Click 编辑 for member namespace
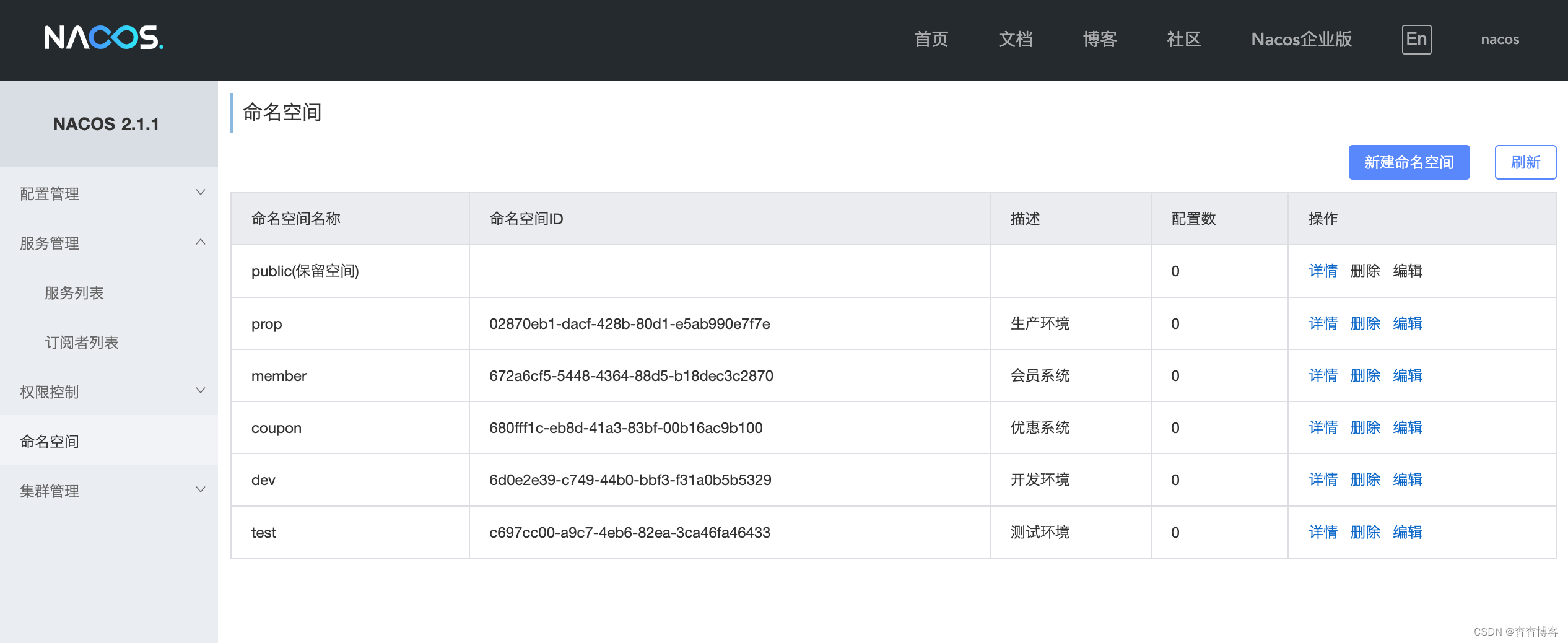1568x643 pixels. click(x=1407, y=375)
